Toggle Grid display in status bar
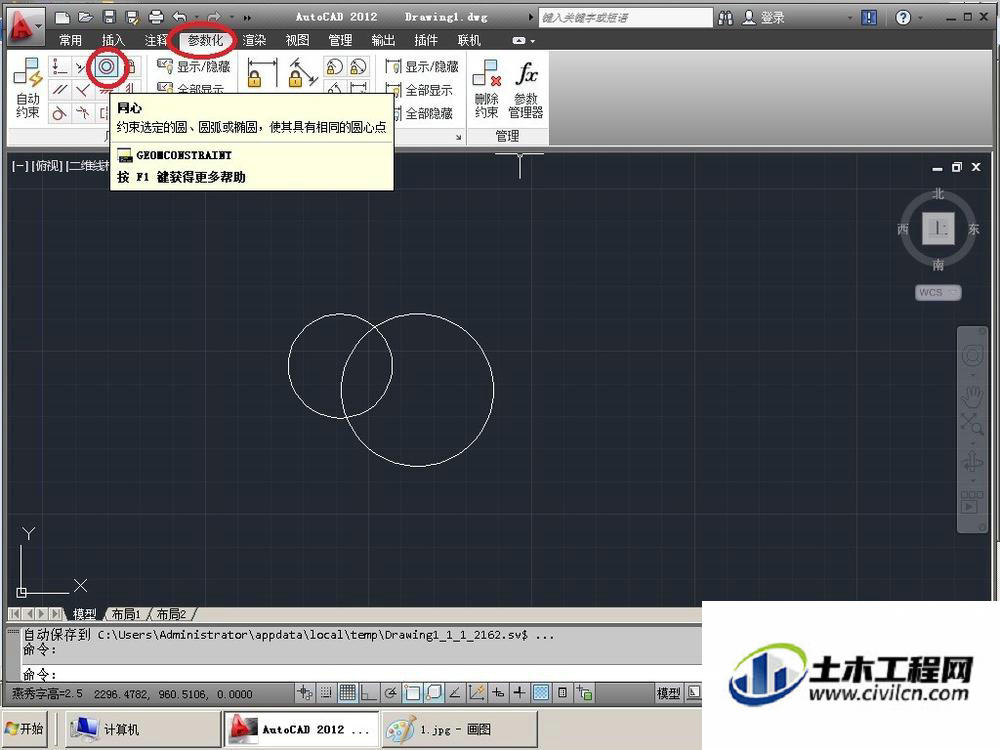This screenshot has height=750, width=1000. point(348,693)
